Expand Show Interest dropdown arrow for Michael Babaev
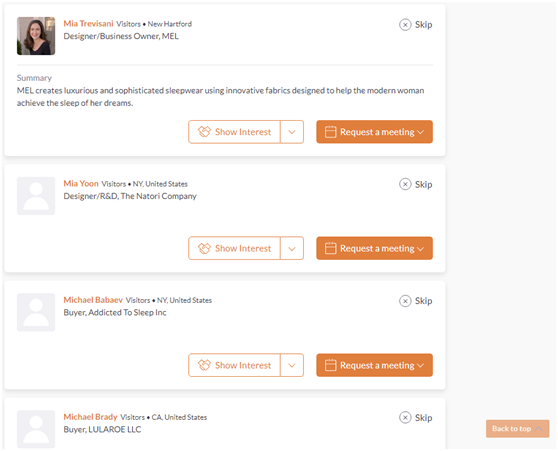The image size is (558, 451). pyautogui.click(x=292, y=365)
